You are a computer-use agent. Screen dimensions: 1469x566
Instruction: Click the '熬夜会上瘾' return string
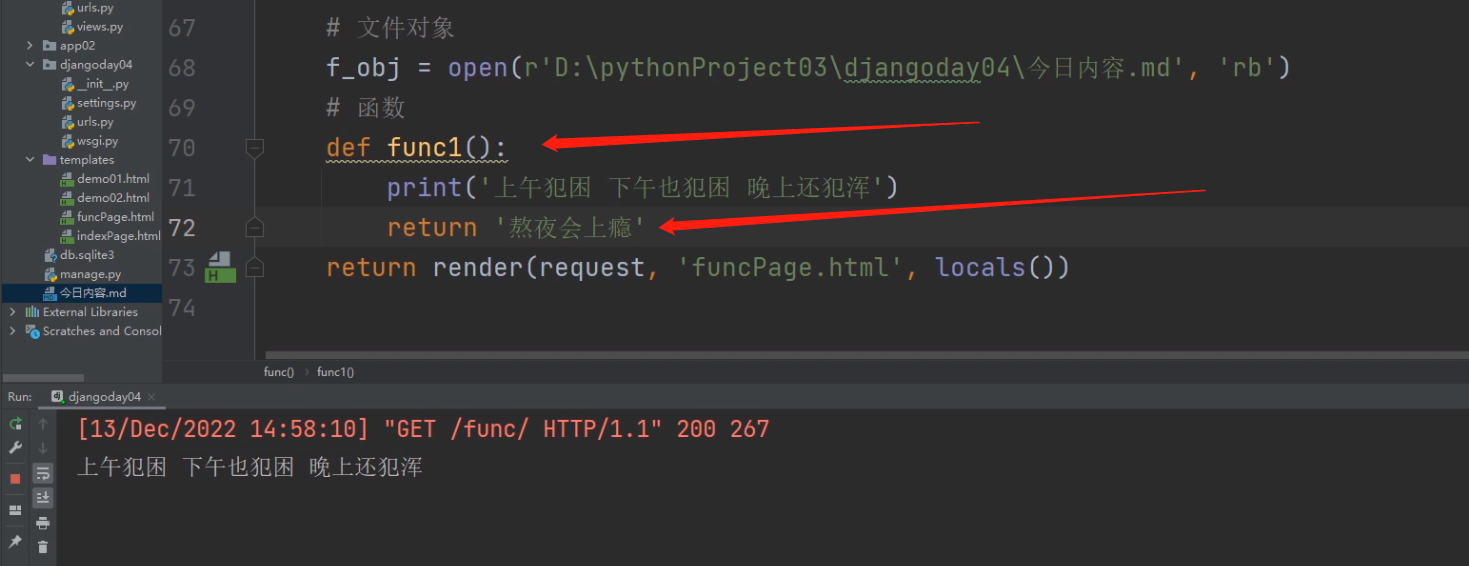(570, 228)
